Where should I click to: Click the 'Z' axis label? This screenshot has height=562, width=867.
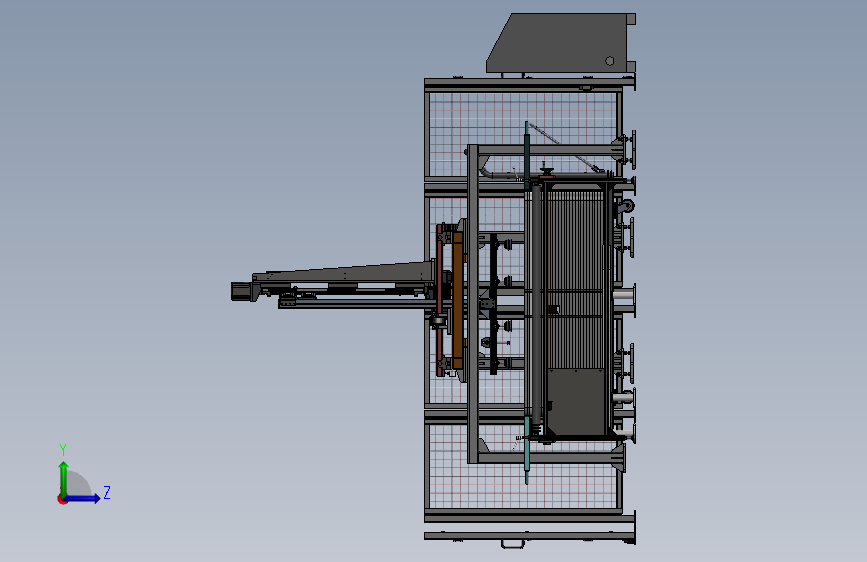click(x=107, y=492)
